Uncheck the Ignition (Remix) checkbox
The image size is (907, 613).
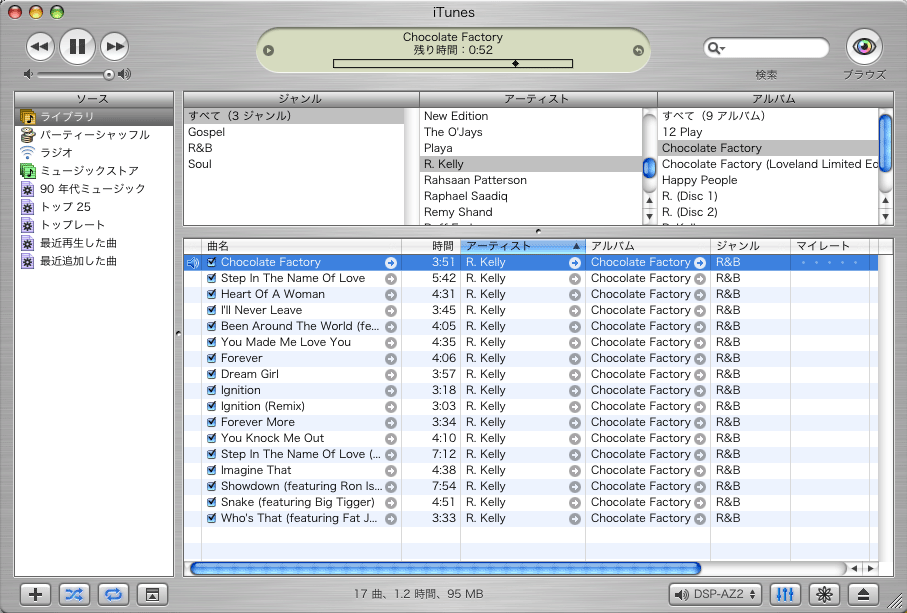pyautogui.click(x=212, y=406)
